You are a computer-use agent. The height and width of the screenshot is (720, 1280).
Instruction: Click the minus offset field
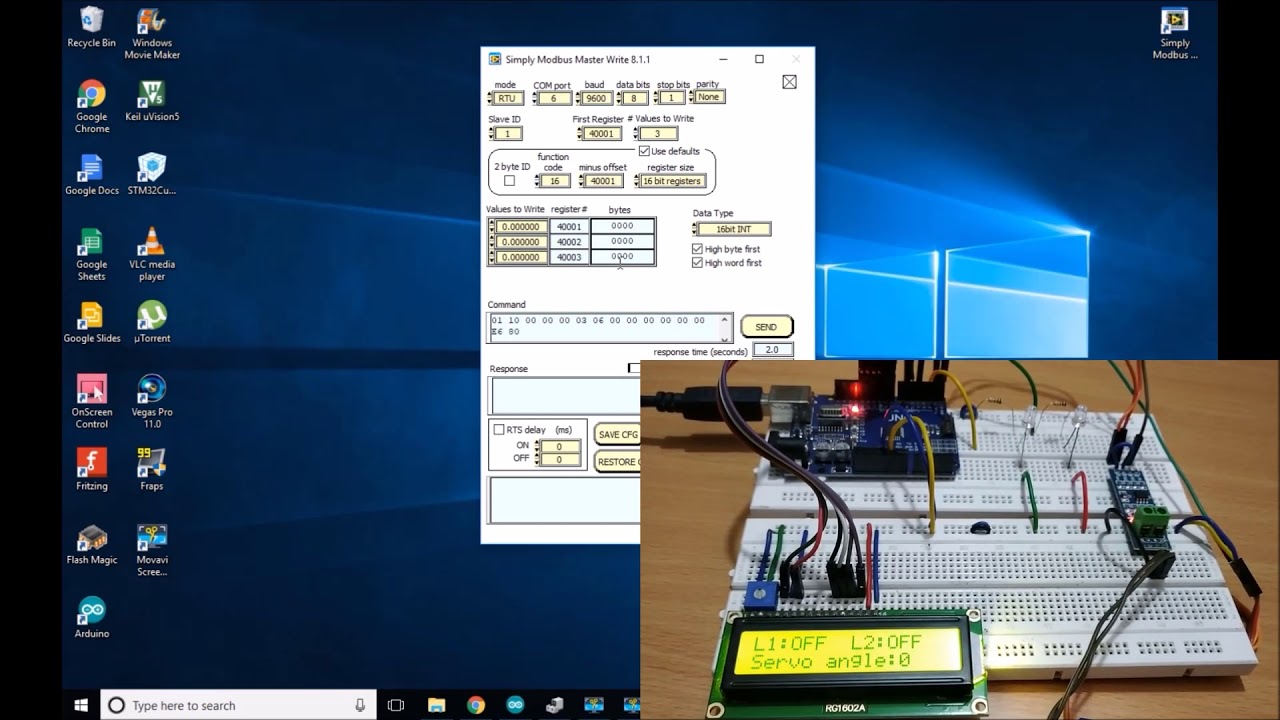tap(603, 181)
